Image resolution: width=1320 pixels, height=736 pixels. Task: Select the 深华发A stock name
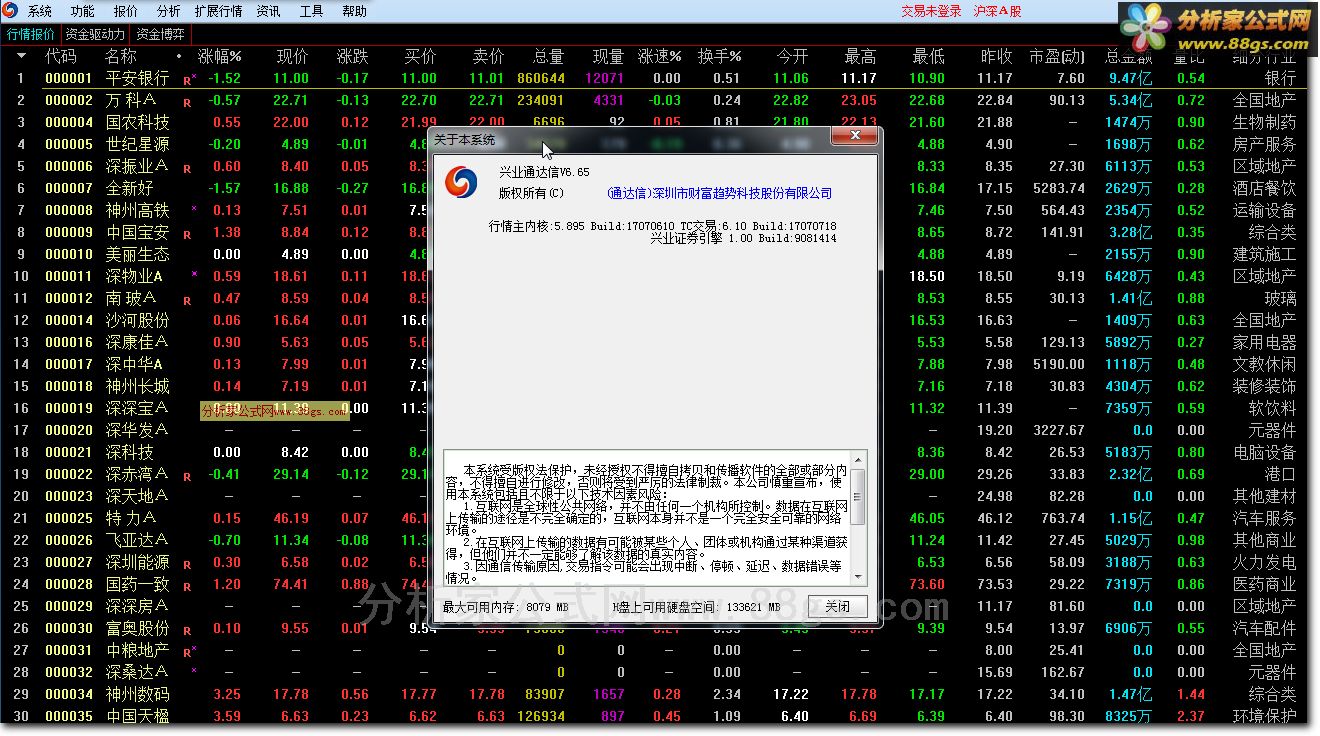137,430
